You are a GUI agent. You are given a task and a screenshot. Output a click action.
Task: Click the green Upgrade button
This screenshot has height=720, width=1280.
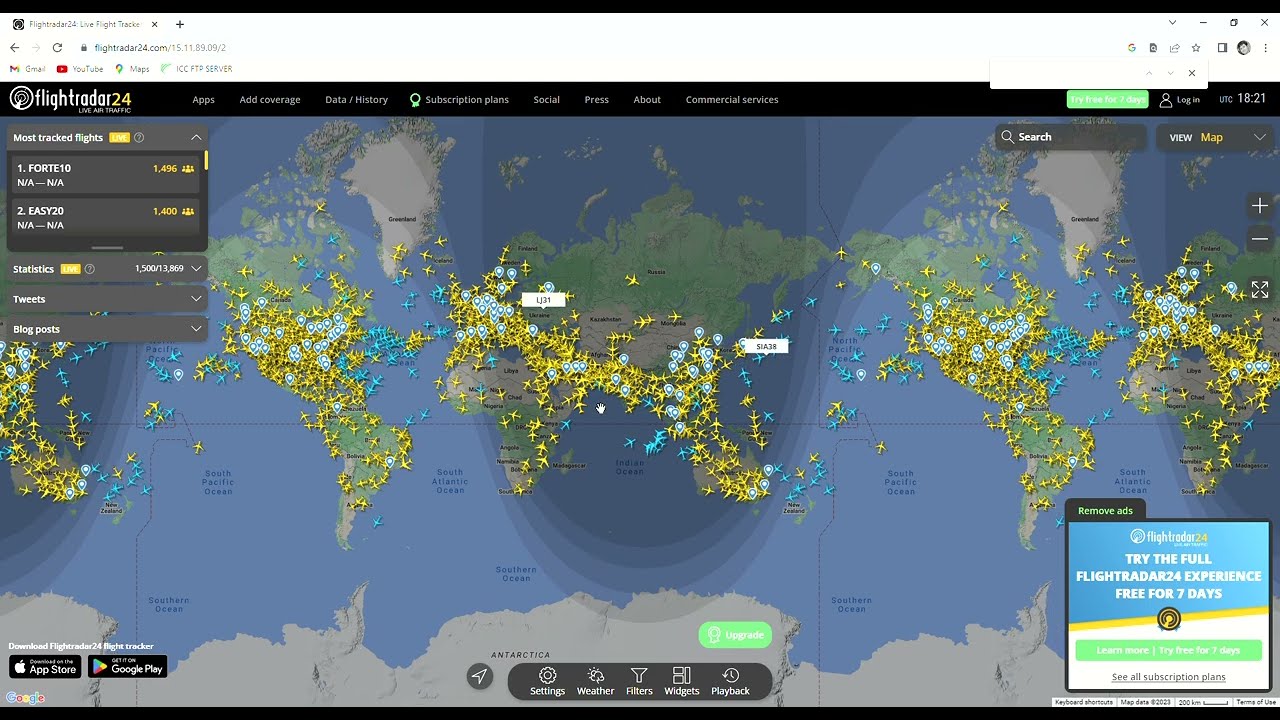coord(735,634)
